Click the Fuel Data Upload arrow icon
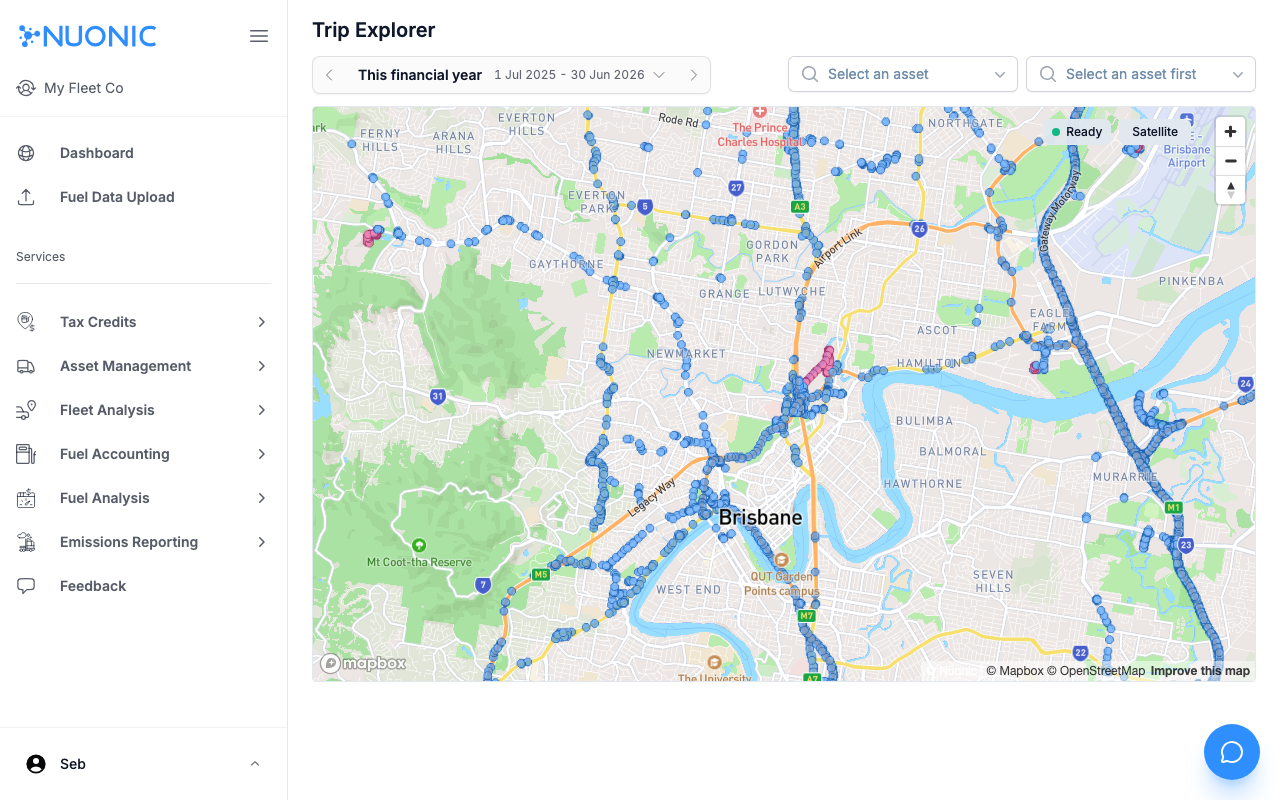 coord(26,197)
